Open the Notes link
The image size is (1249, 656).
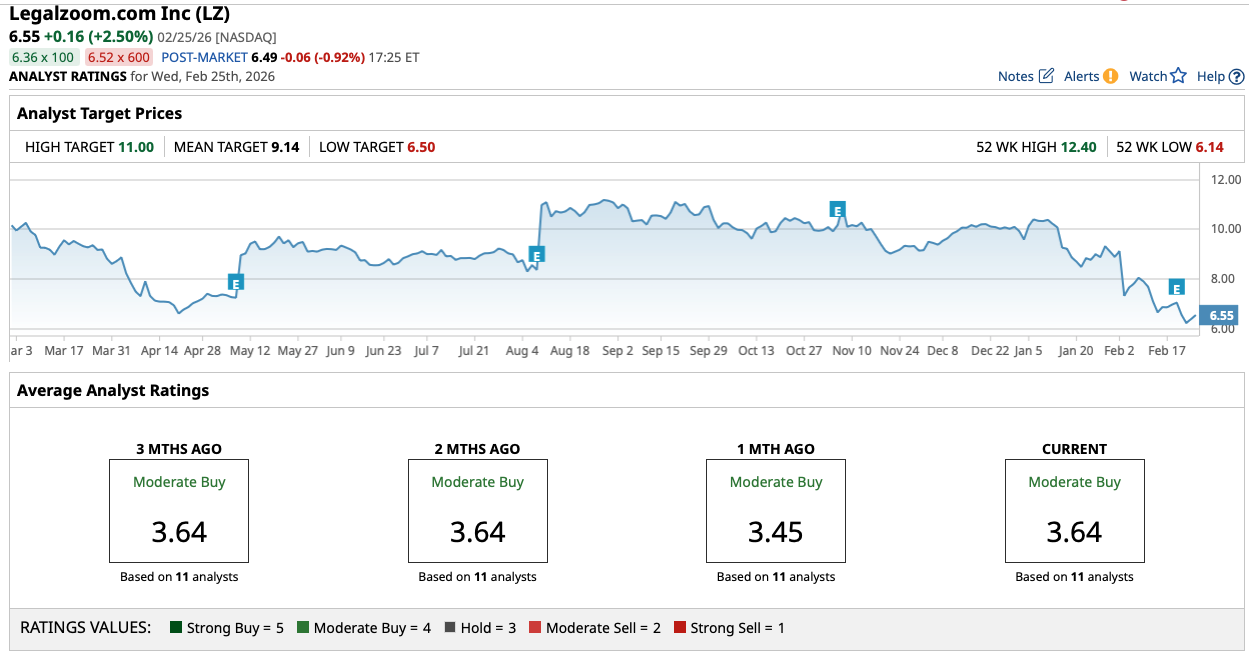click(1015, 76)
